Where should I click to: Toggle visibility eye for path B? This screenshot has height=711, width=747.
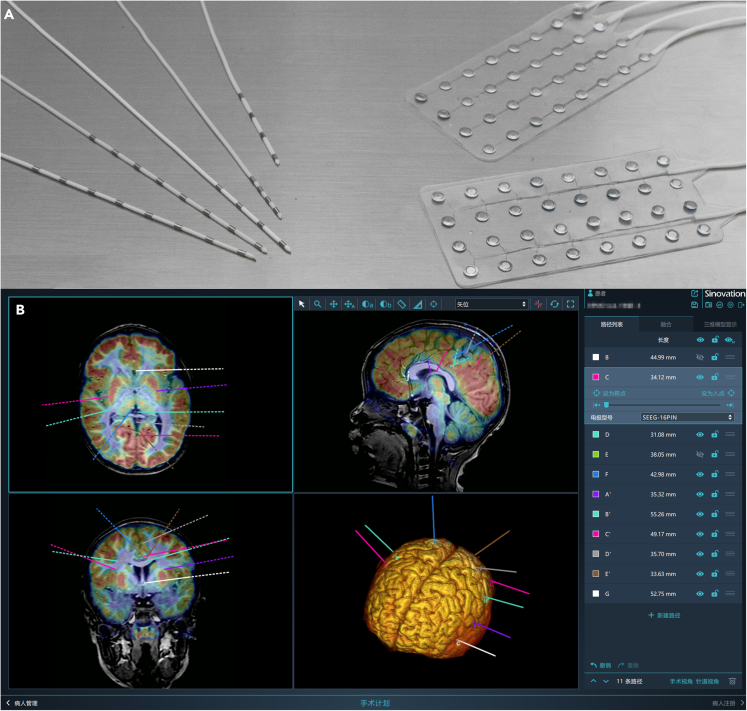pyautogui.click(x=700, y=357)
